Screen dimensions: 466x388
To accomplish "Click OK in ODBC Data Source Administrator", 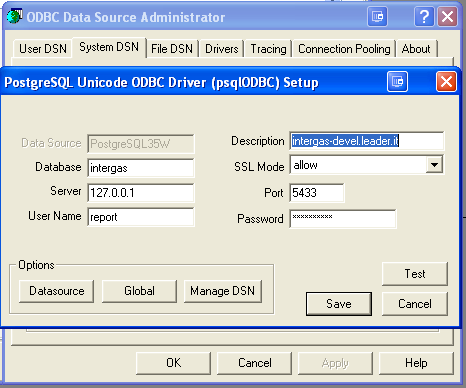I will [x=174, y=363].
